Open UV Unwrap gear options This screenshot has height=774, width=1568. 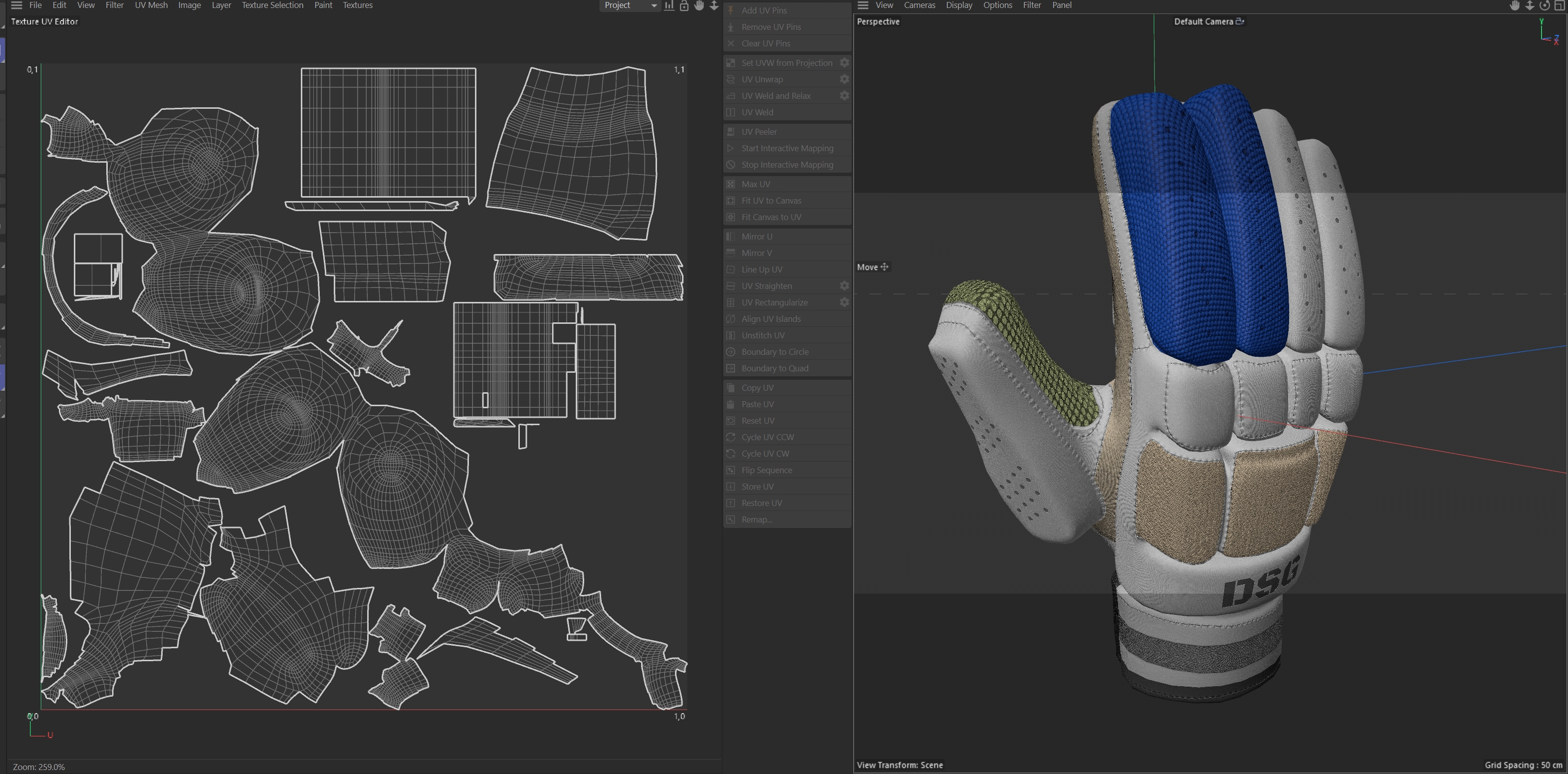pyautogui.click(x=844, y=79)
